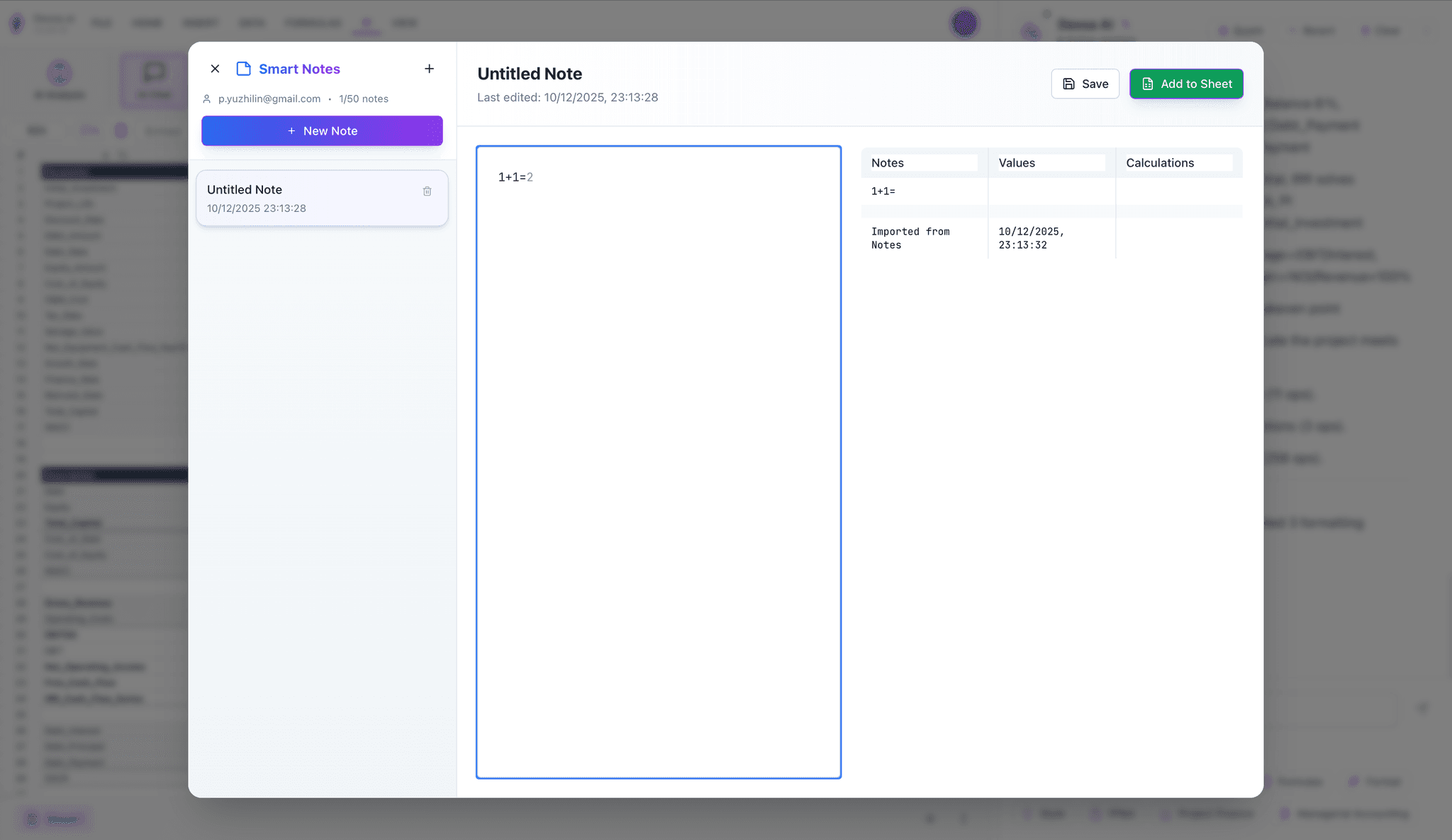The width and height of the screenshot is (1452, 840).
Task: Click the user profile icon near email
Action: pos(207,99)
